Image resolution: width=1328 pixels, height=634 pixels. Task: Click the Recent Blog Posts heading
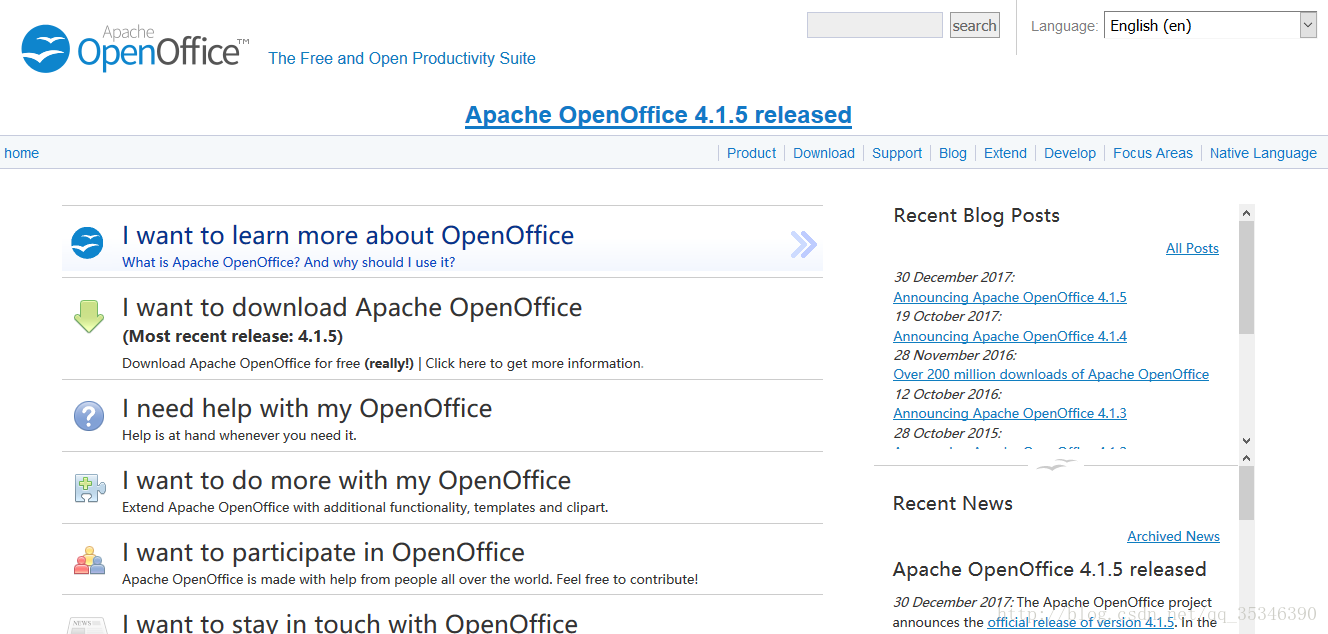pos(976,215)
